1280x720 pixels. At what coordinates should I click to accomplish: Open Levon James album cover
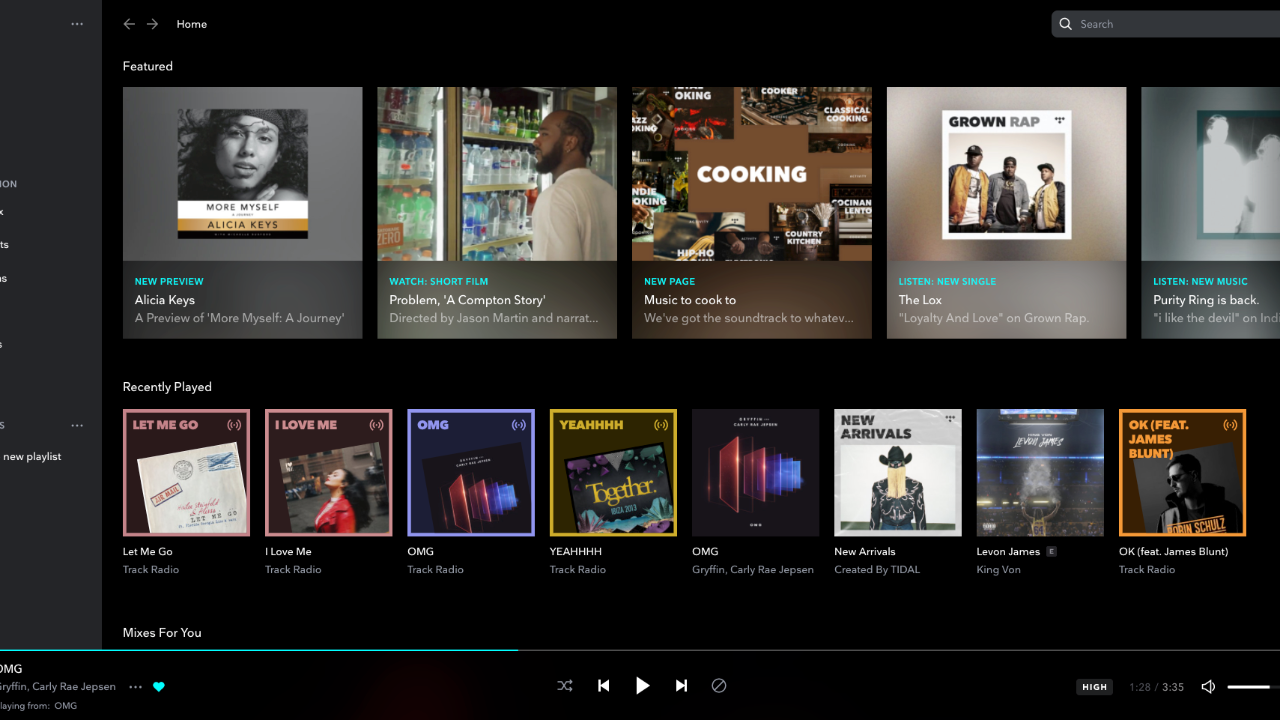pos(1040,473)
